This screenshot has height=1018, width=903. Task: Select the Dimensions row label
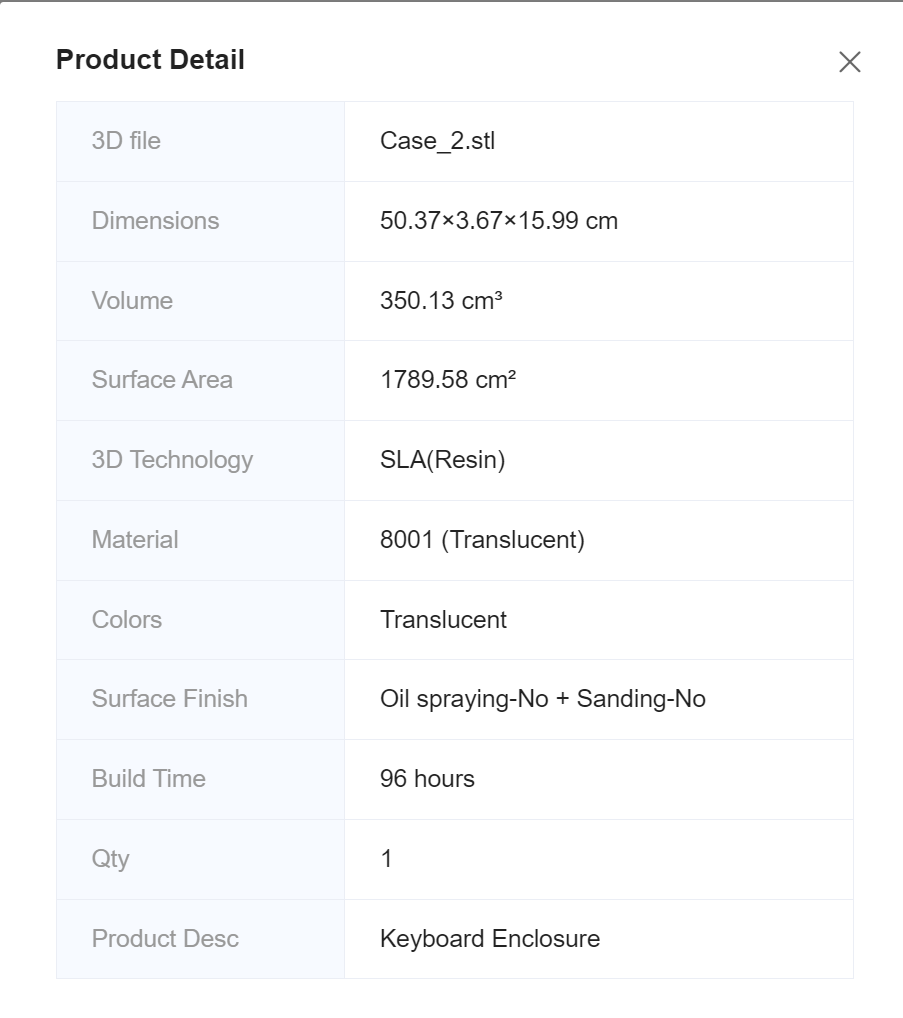click(x=155, y=221)
